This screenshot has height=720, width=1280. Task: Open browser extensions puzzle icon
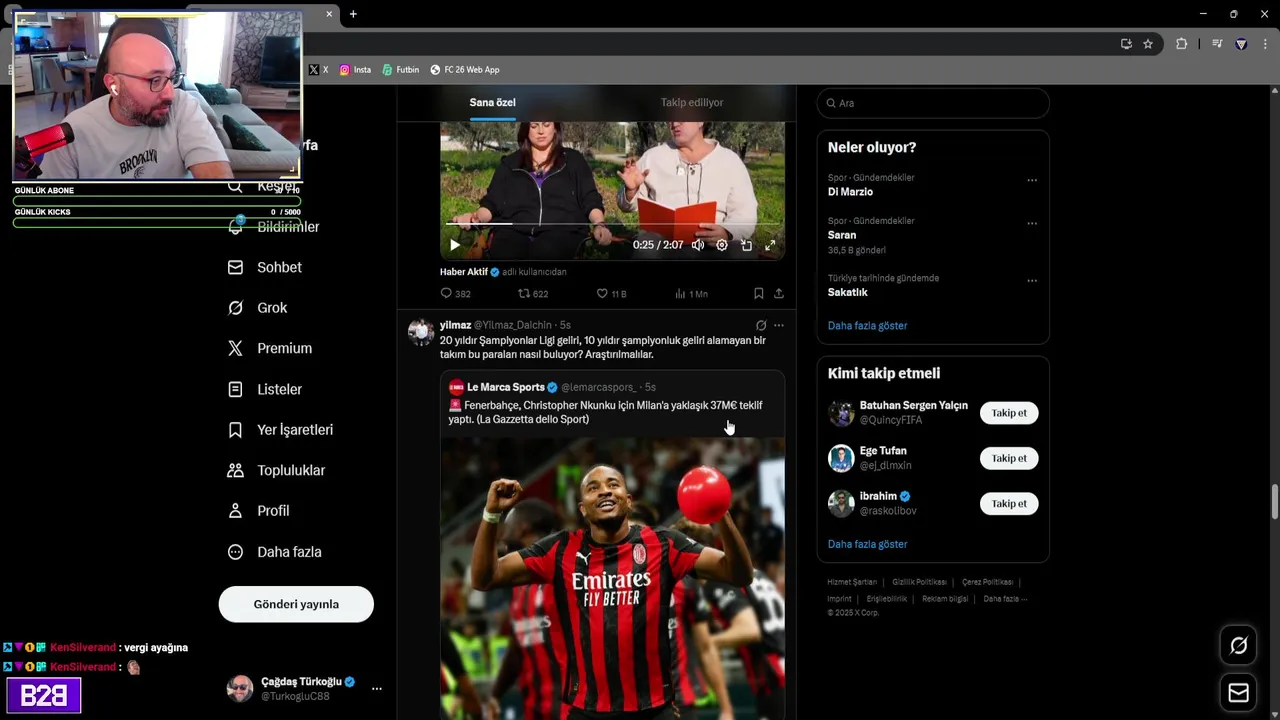(1181, 44)
